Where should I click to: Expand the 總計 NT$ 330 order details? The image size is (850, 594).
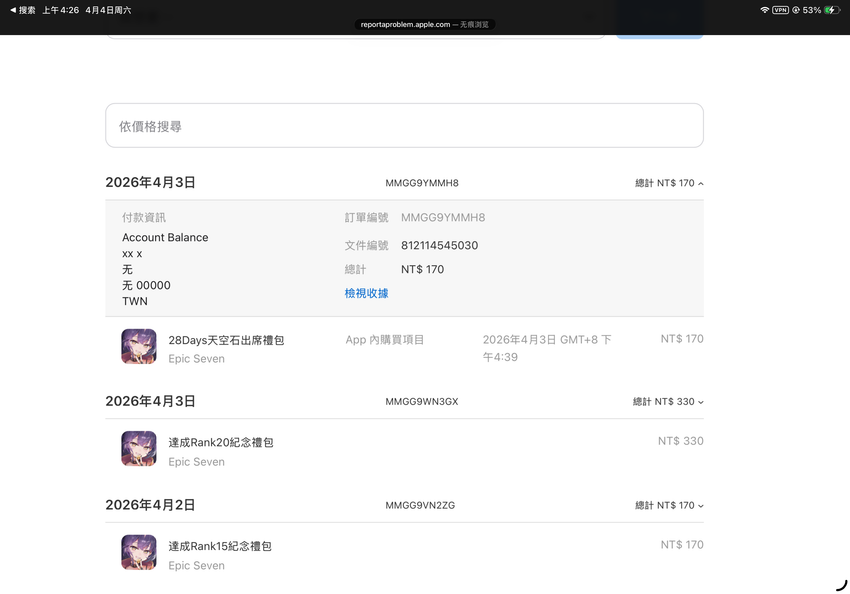[668, 402]
